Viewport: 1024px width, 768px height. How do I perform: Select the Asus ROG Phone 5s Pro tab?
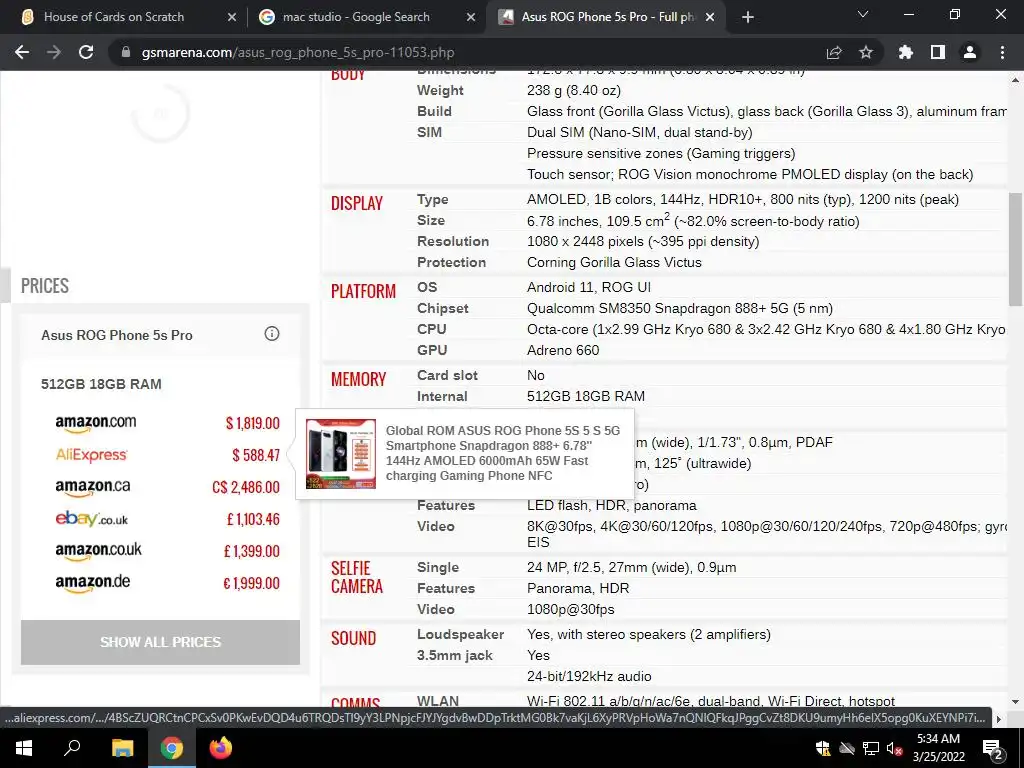coord(605,17)
